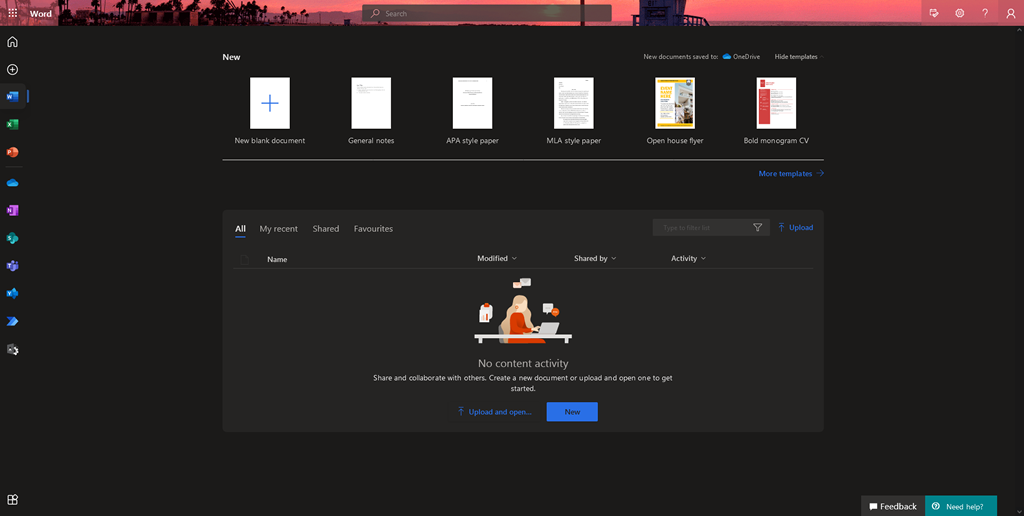Open the app launcher waffle menu
1024x516 pixels.
click(13, 14)
